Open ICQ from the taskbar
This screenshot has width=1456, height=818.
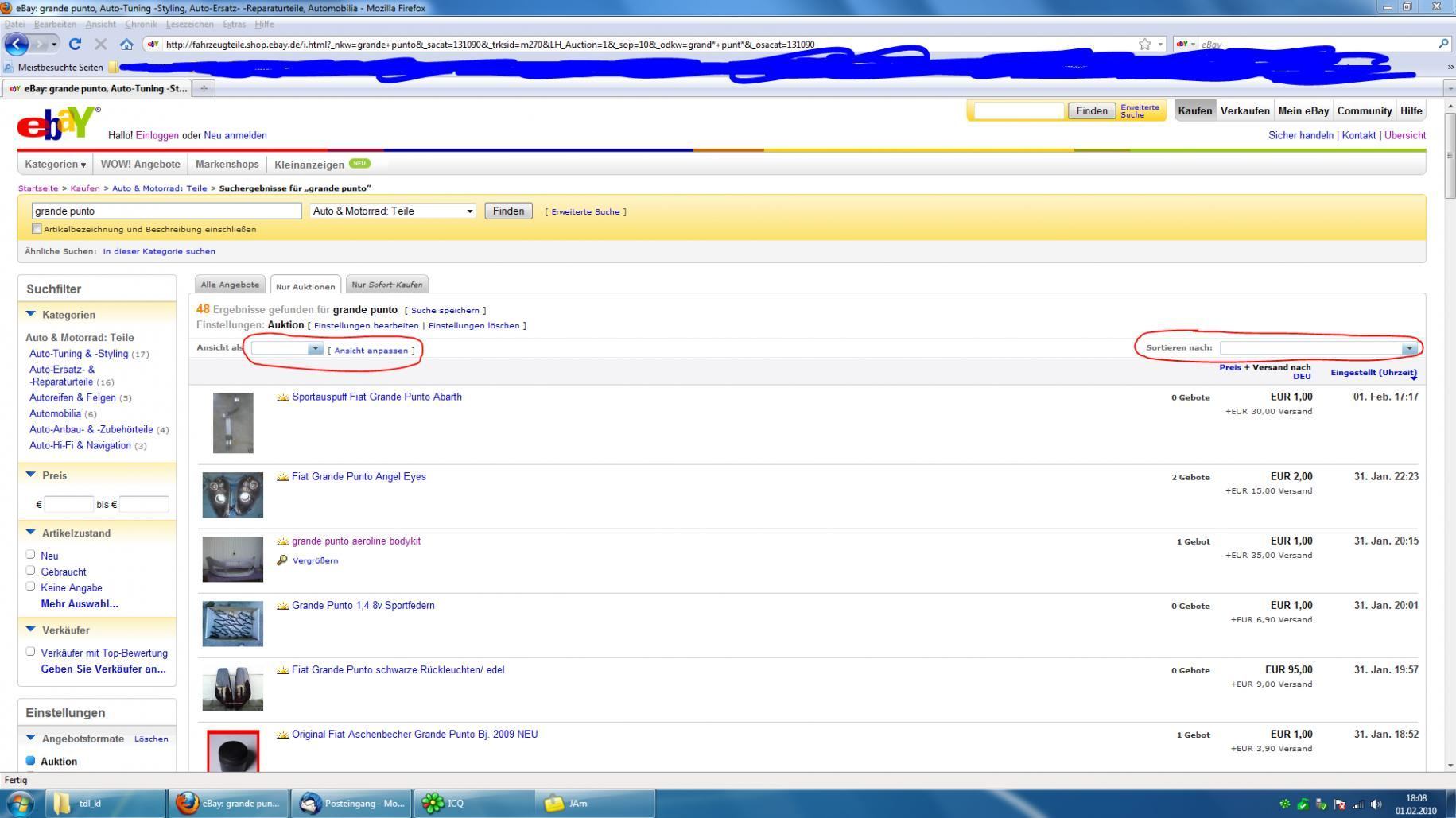click(x=475, y=803)
